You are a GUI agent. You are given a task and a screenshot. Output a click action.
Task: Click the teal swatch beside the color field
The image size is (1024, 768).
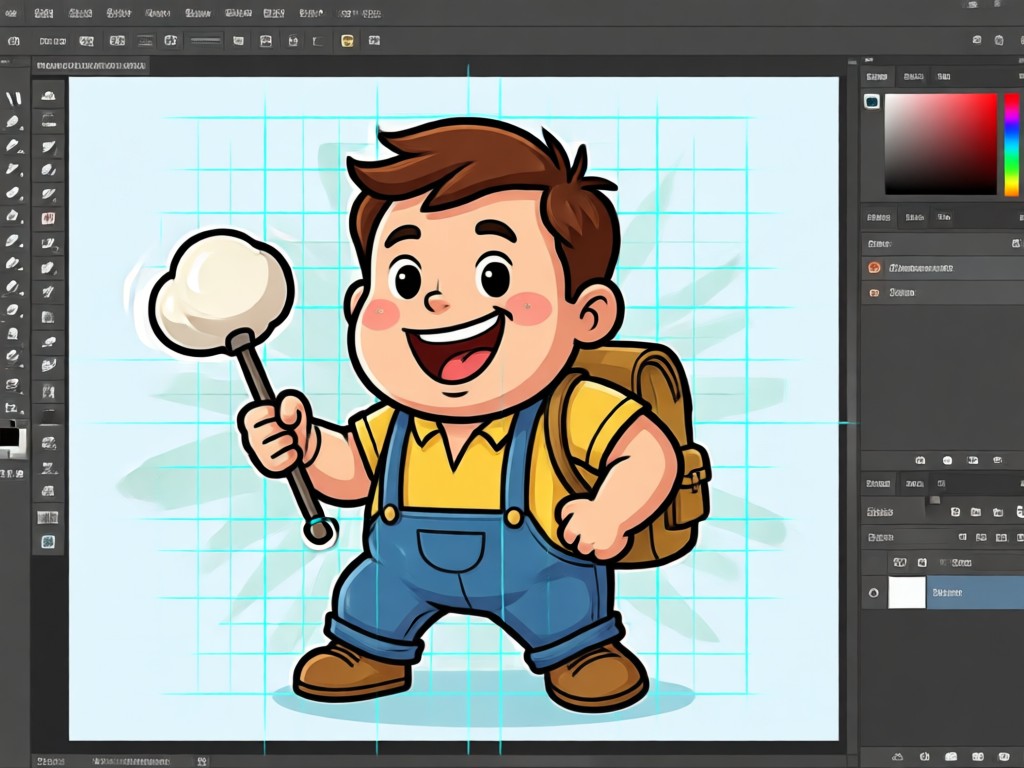(x=872, y=101)
